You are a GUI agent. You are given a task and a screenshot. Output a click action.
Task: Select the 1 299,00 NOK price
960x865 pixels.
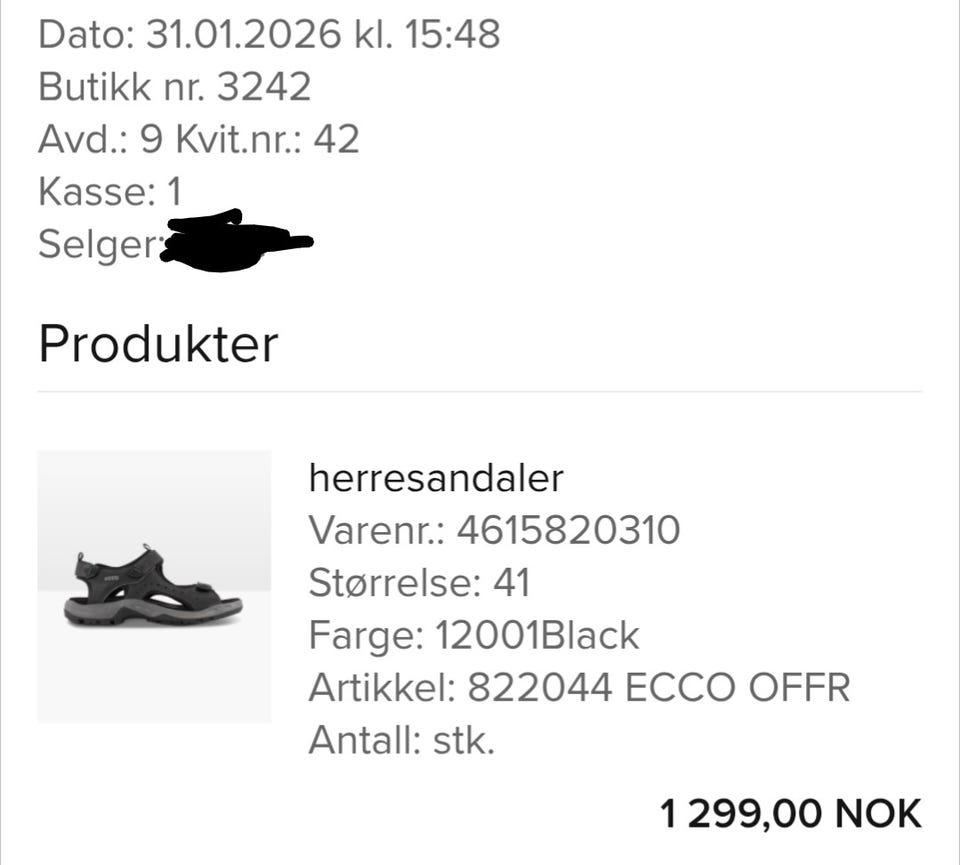[x=790, y=814]
